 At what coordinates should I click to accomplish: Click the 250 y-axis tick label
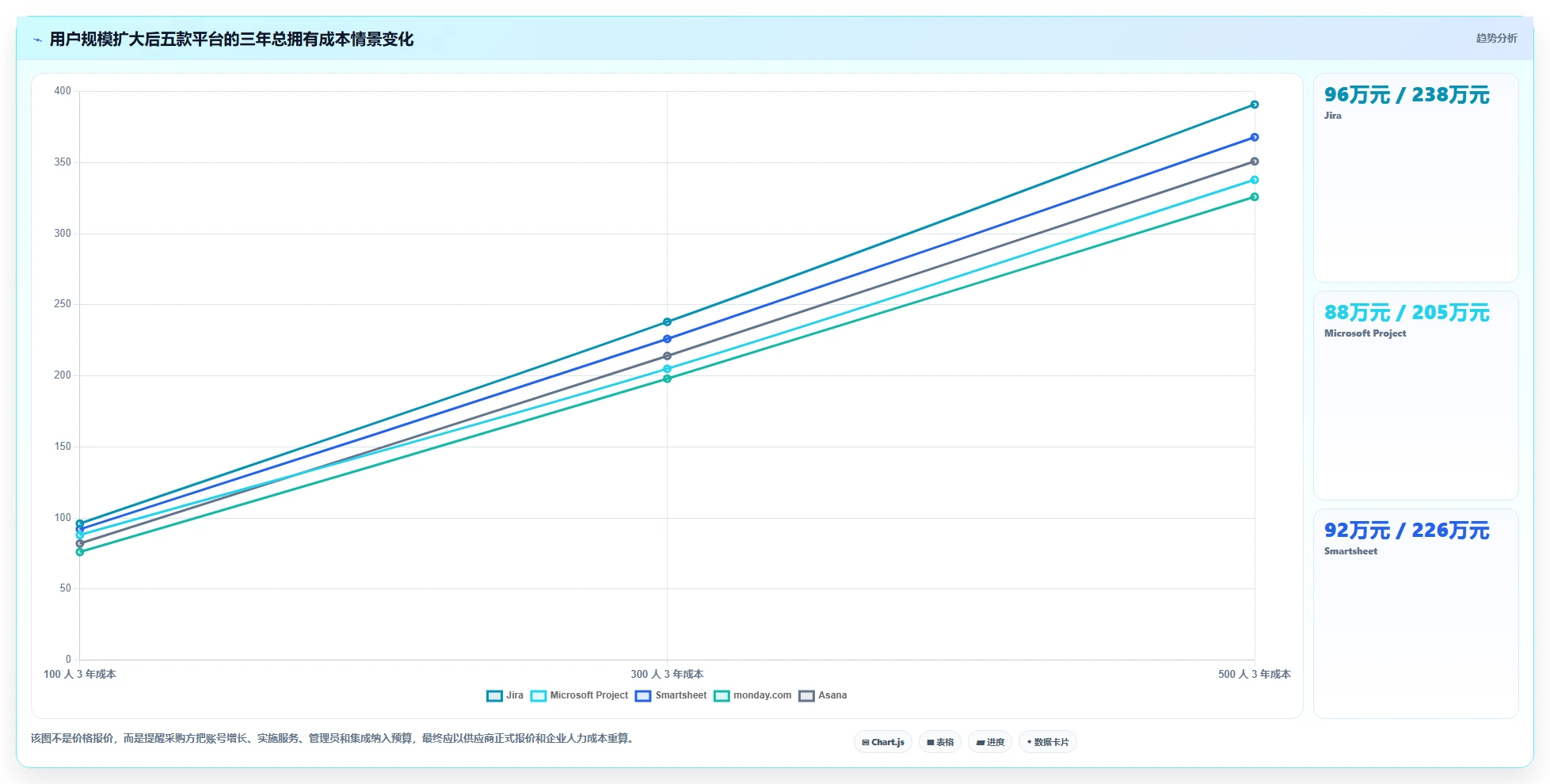pyautogui.click(x=63, y=304)
